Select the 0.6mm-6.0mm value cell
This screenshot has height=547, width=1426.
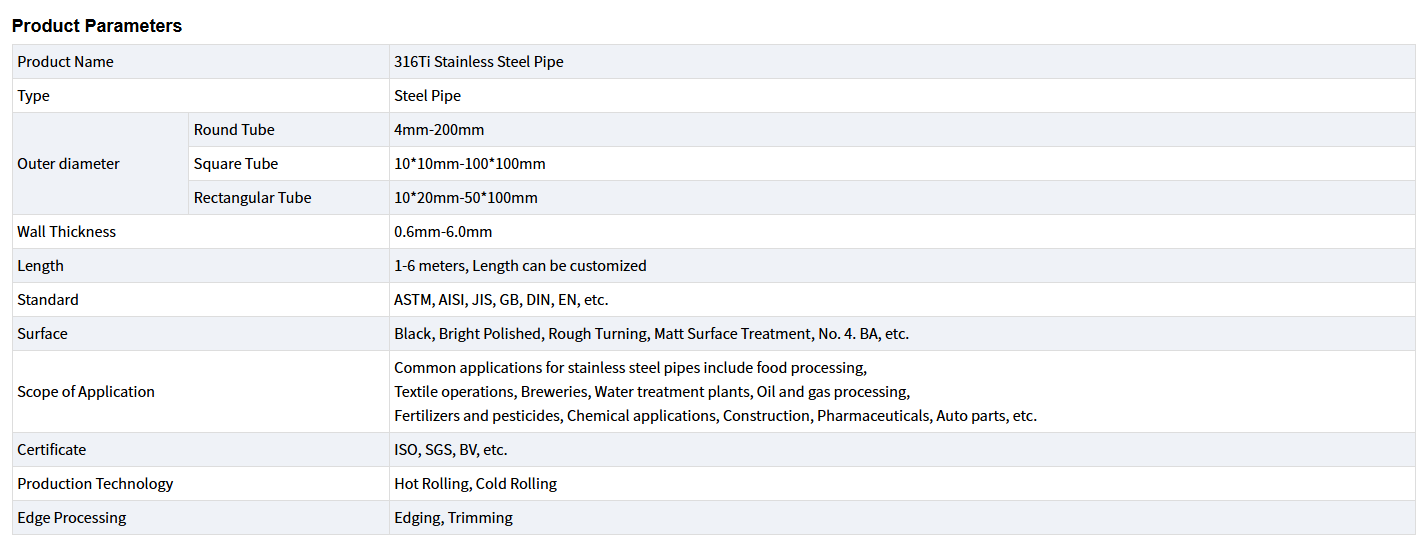pyautogui.click(x=443, y=232)
